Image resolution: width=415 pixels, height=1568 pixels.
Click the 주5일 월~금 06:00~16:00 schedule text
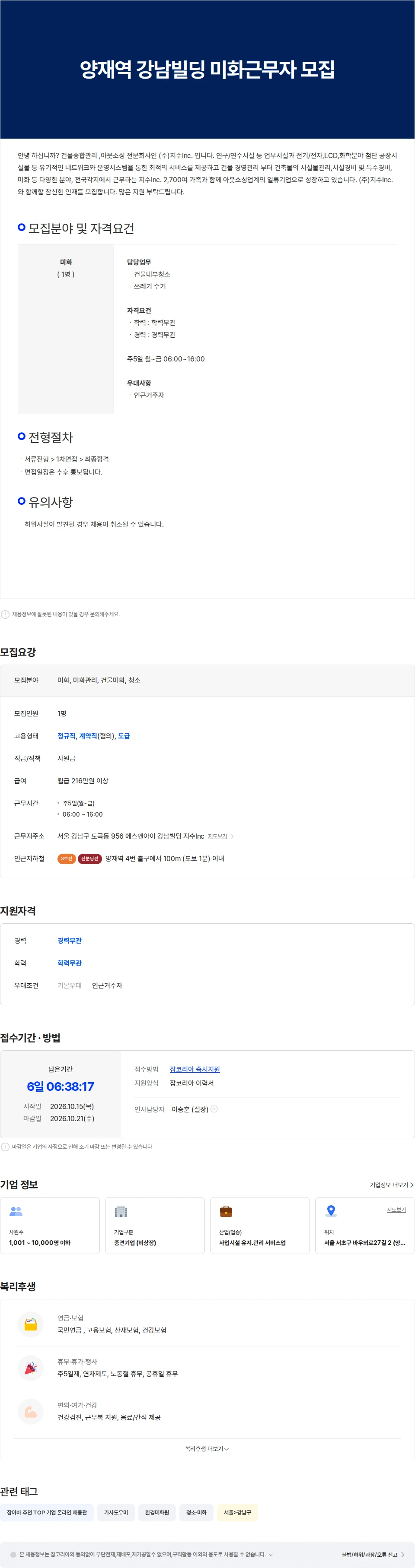pos(166,359)
